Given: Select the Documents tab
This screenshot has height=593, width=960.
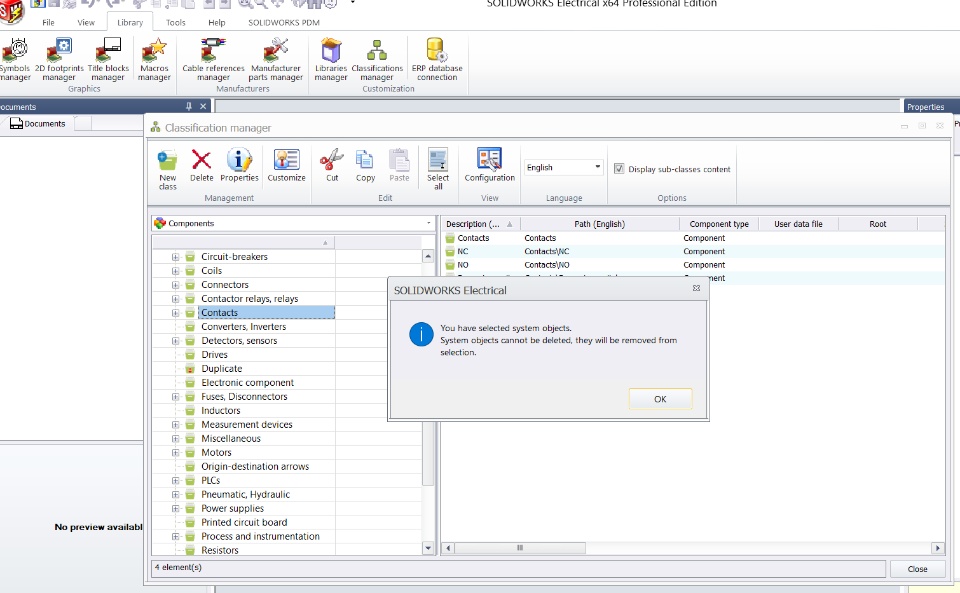Looking at the screenshot, I should pyautogui.click(x=38, y=124).
